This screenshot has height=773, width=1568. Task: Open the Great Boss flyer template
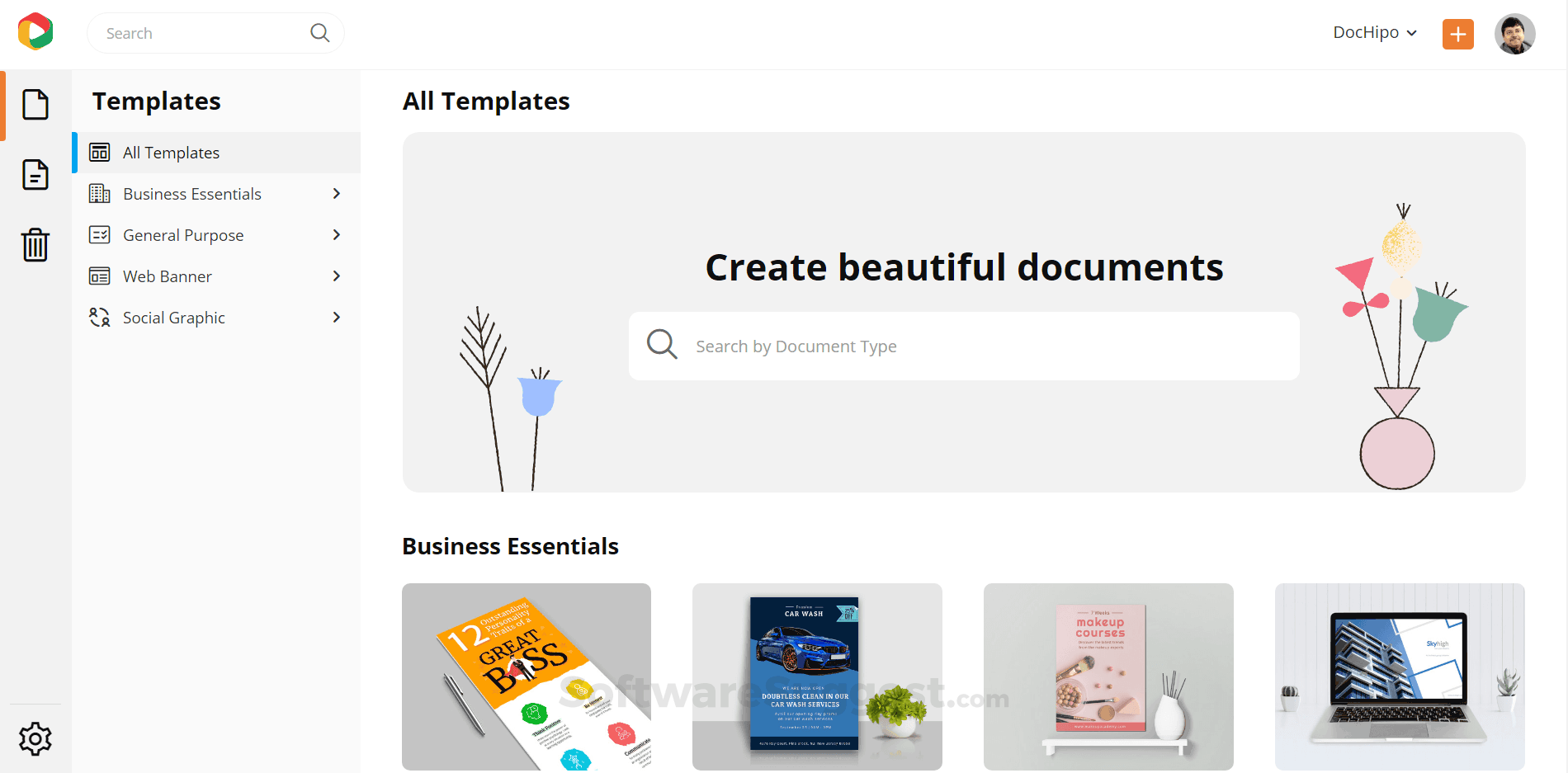pyautogui.click(x=526, y=676)
